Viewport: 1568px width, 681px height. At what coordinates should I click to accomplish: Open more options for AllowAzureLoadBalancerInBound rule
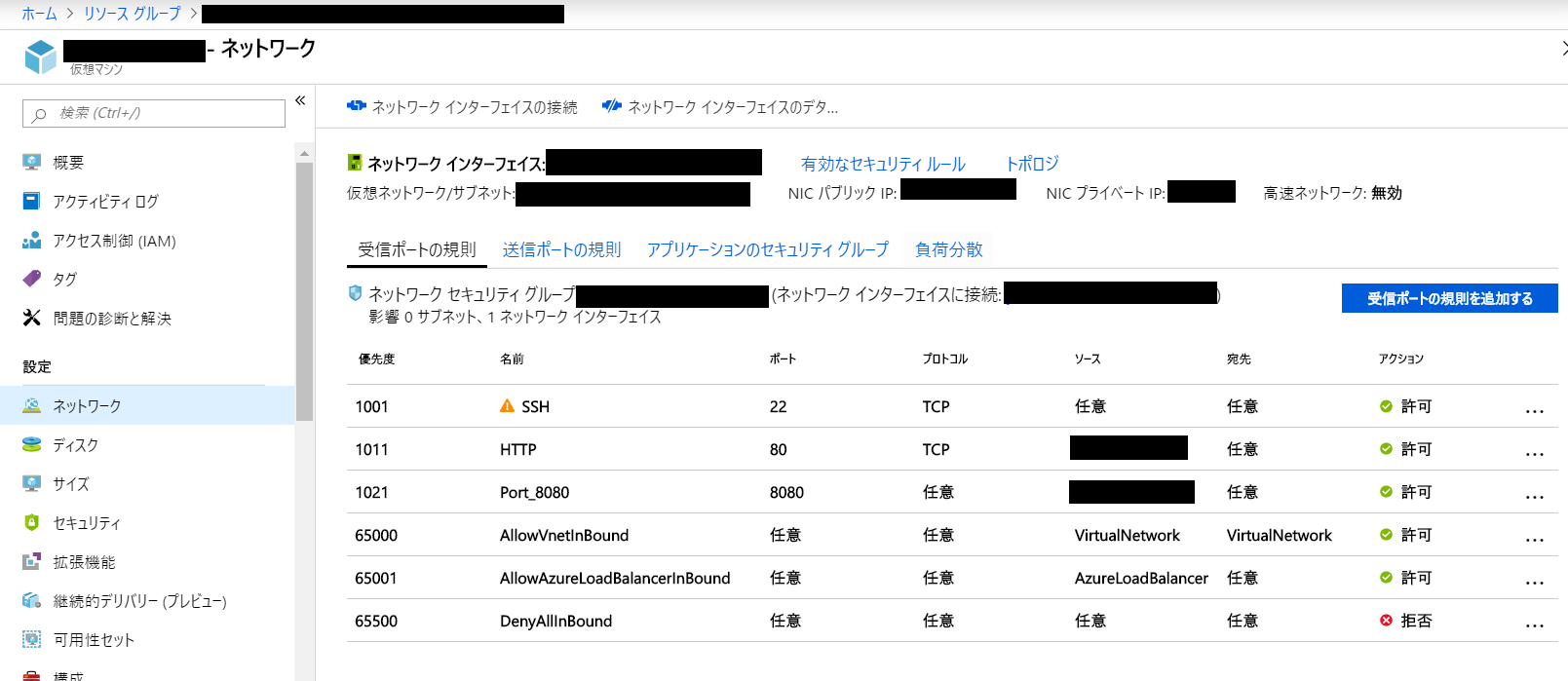pyautogui.click(x=1535, y=582)
